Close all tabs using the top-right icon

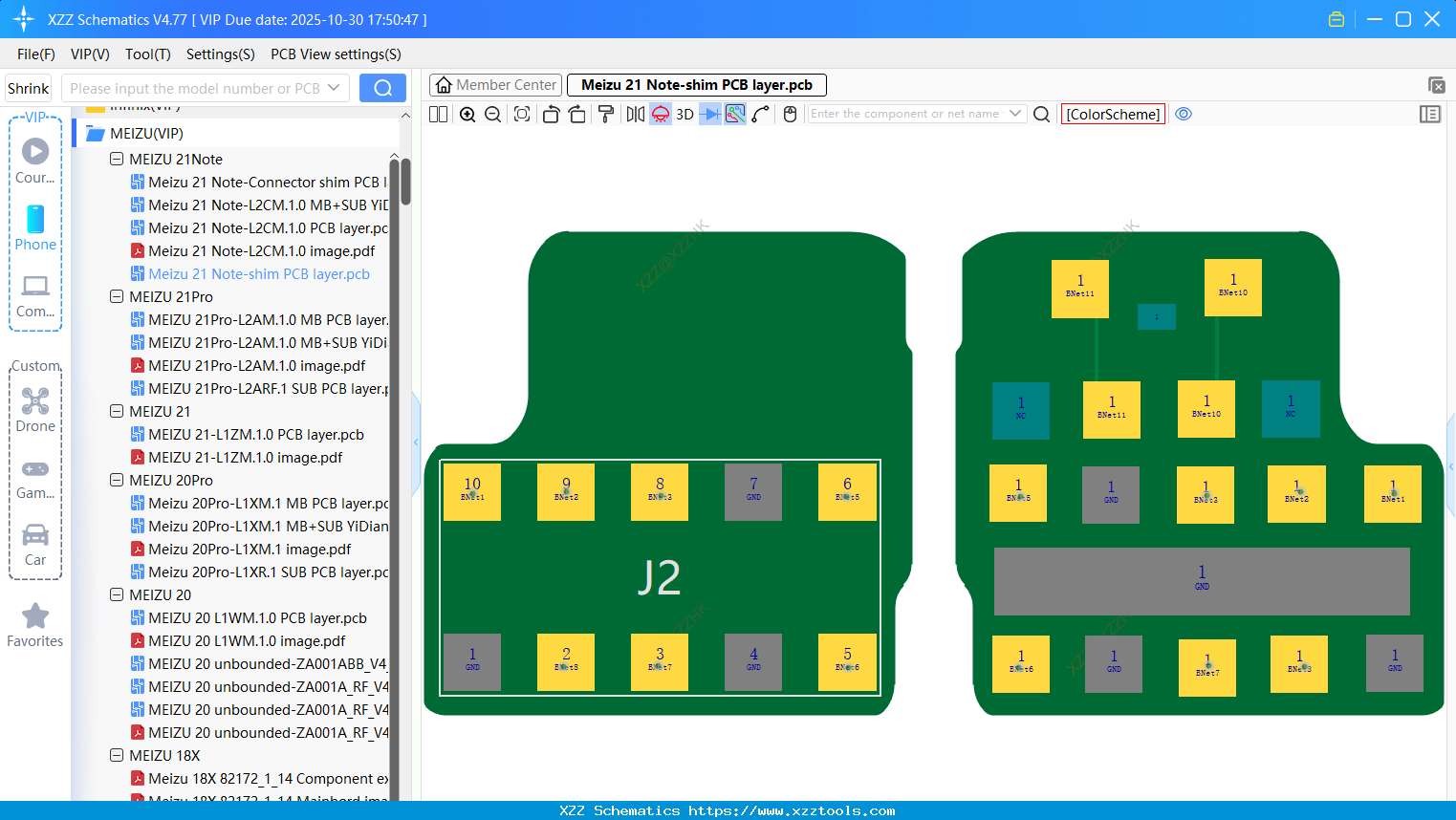tap(1436, 85)
